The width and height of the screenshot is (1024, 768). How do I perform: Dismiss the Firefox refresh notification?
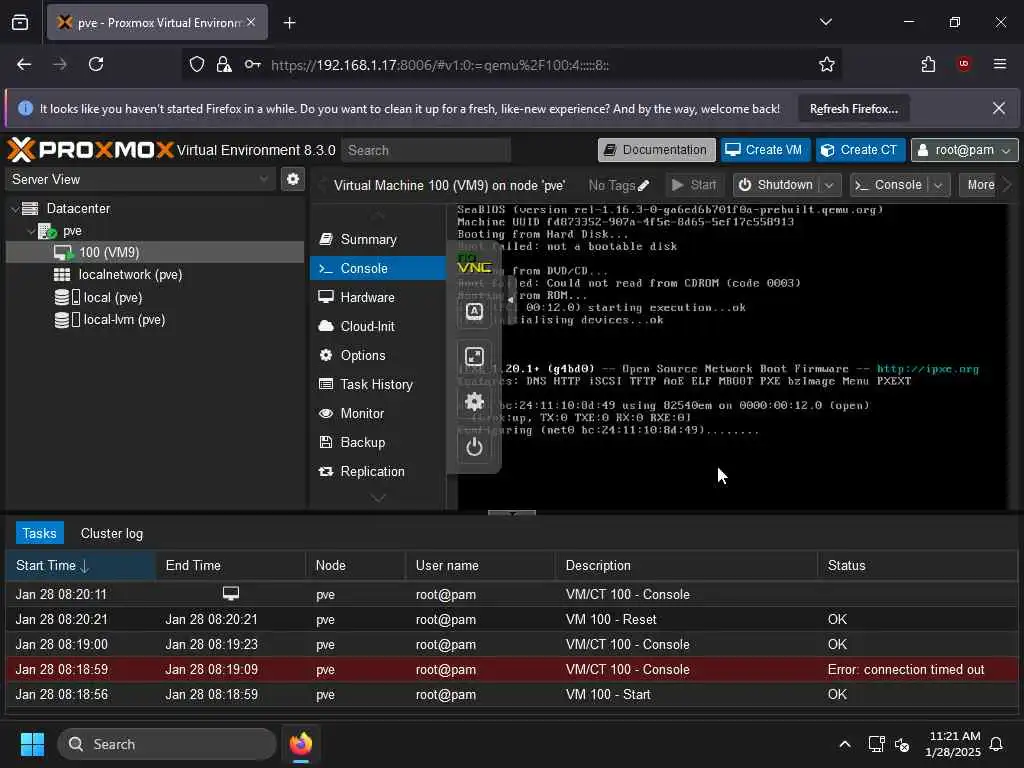(999, 108)
